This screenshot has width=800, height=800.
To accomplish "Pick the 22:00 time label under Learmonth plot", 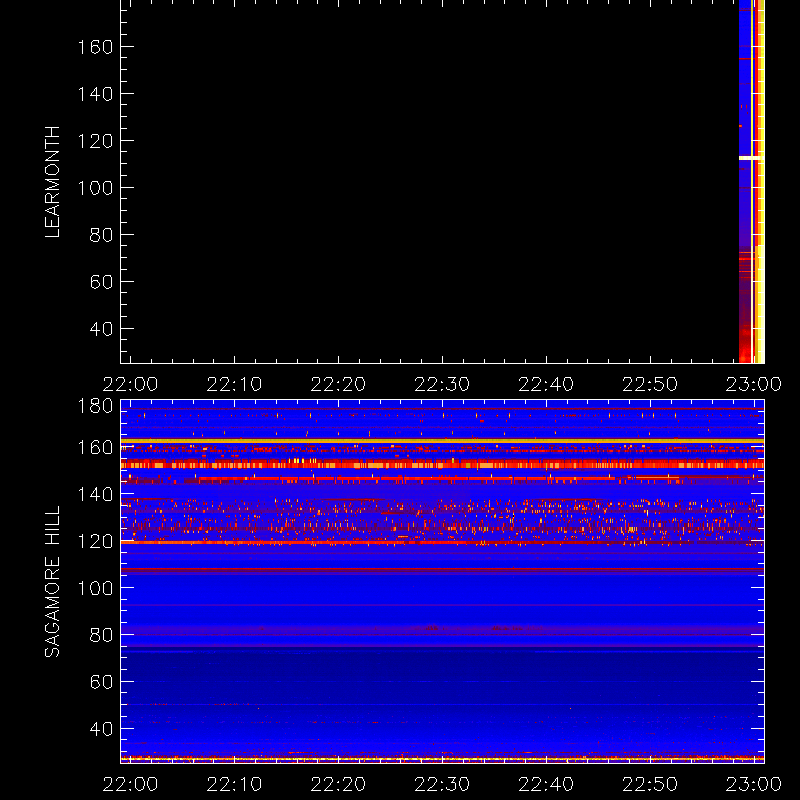I will coord(130,384).
